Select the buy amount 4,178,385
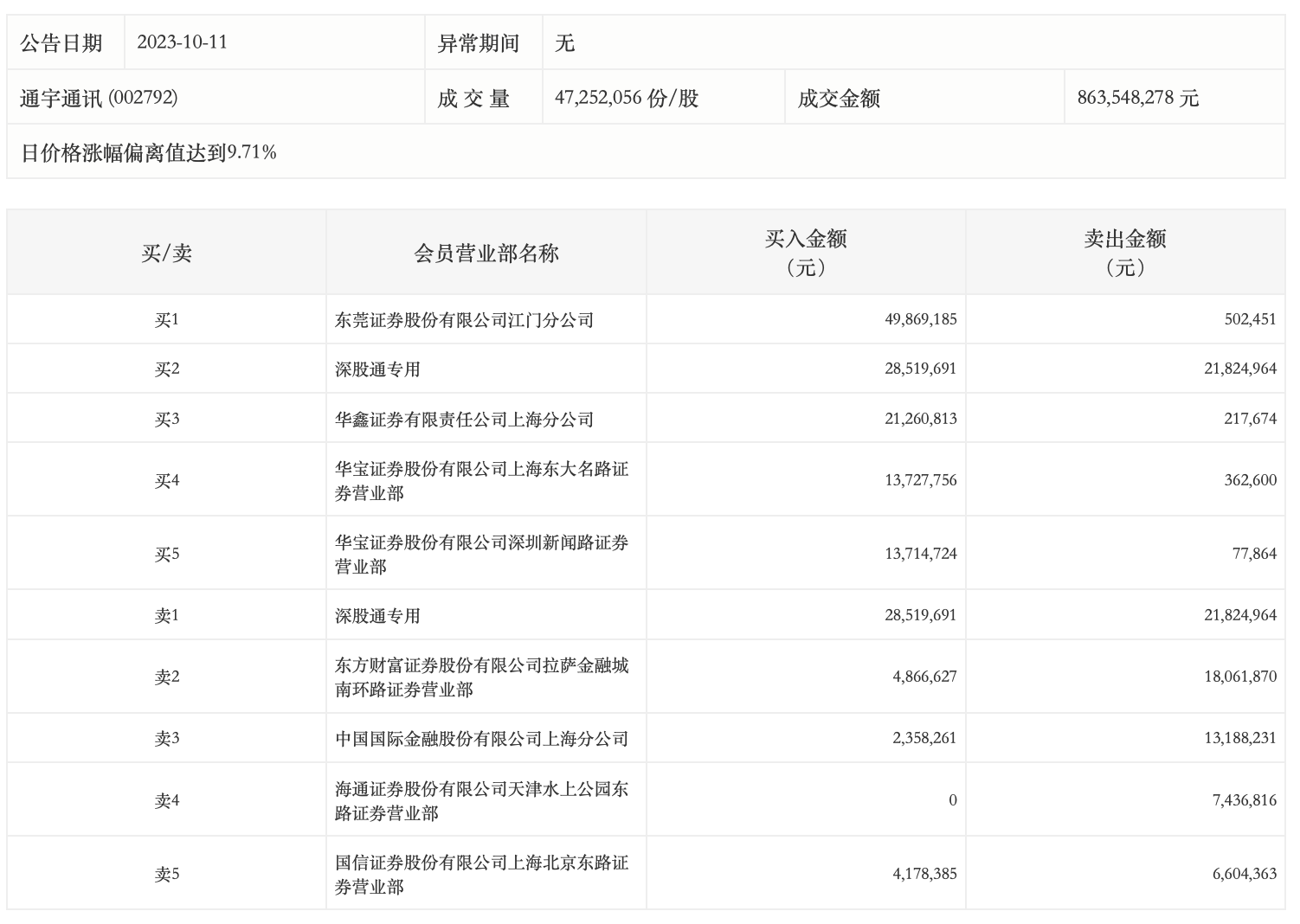The image size is (1300, 924). pyautogui.click(x=924, y=874)
